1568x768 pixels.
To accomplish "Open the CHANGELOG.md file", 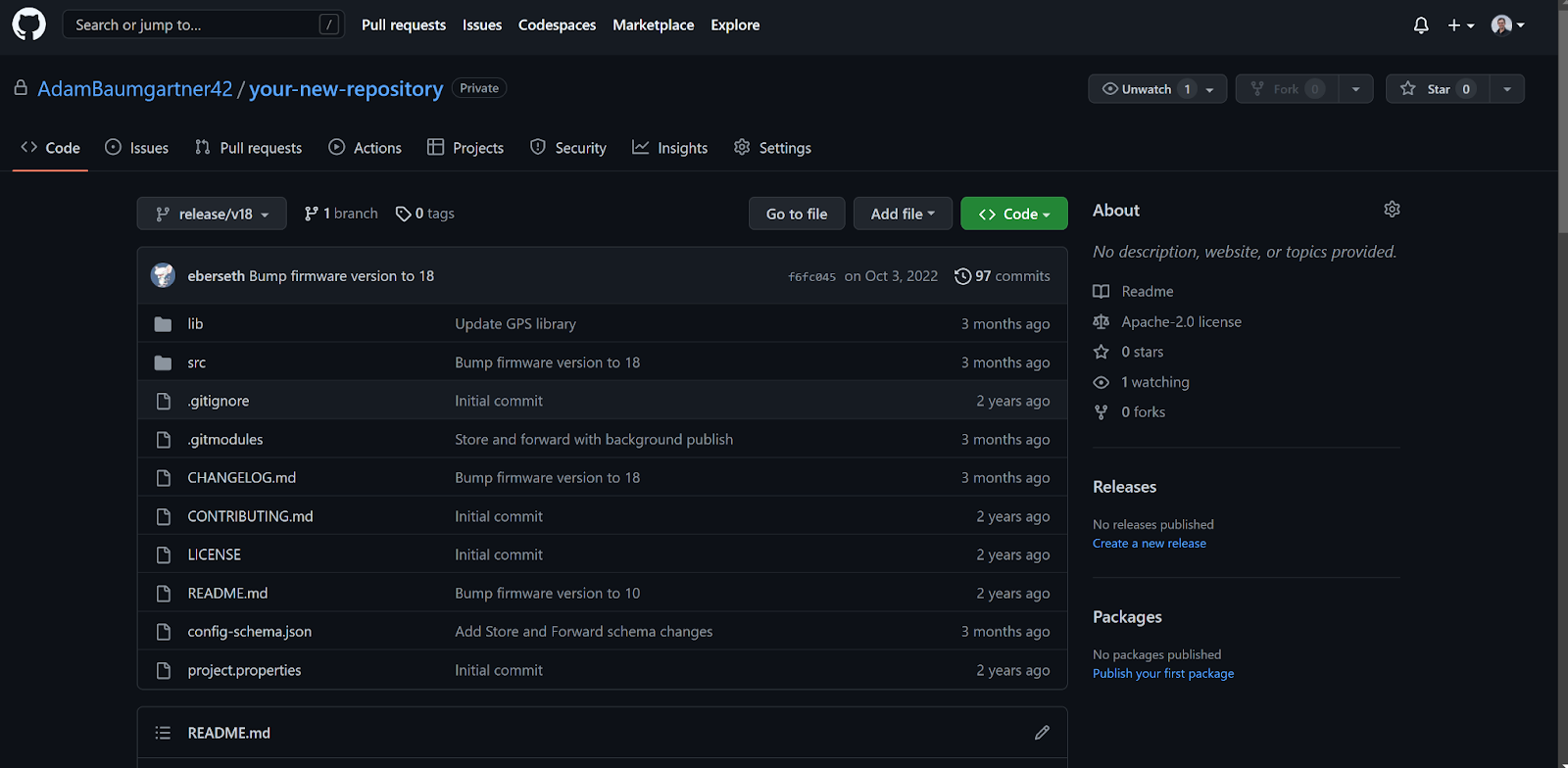I will click(242, 478).
